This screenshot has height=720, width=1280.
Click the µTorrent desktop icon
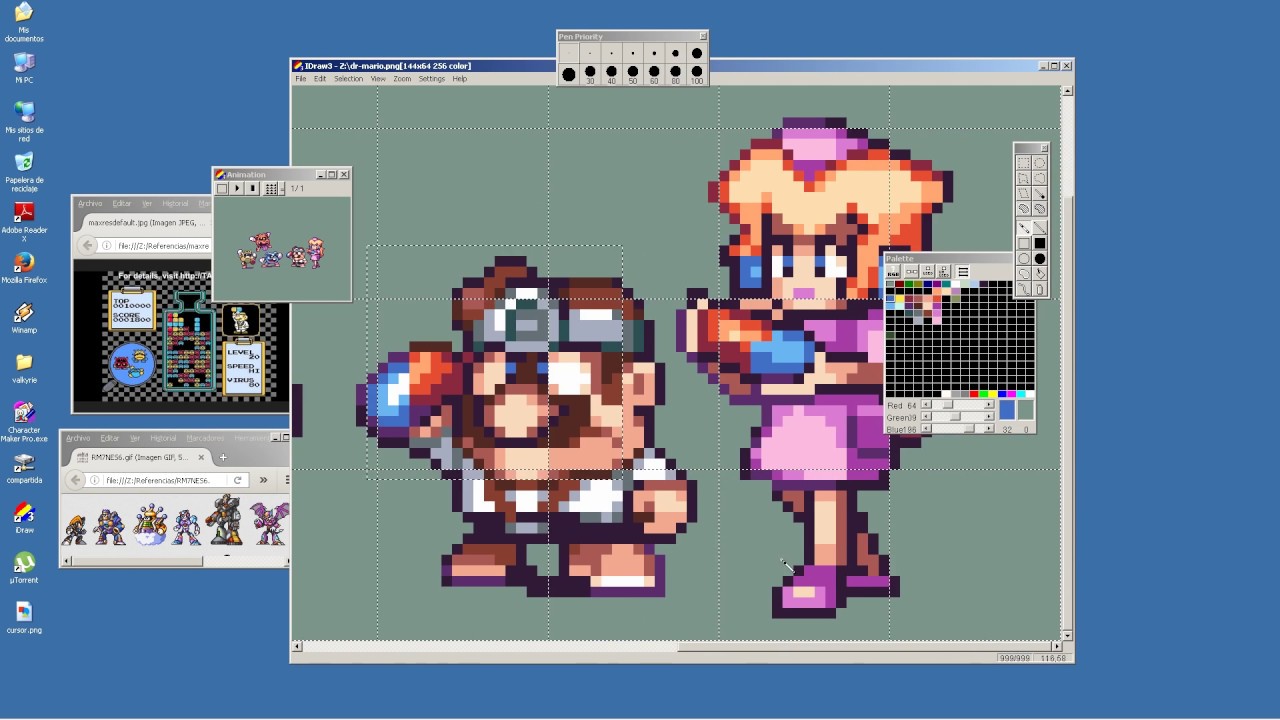[x=24, y=568]
